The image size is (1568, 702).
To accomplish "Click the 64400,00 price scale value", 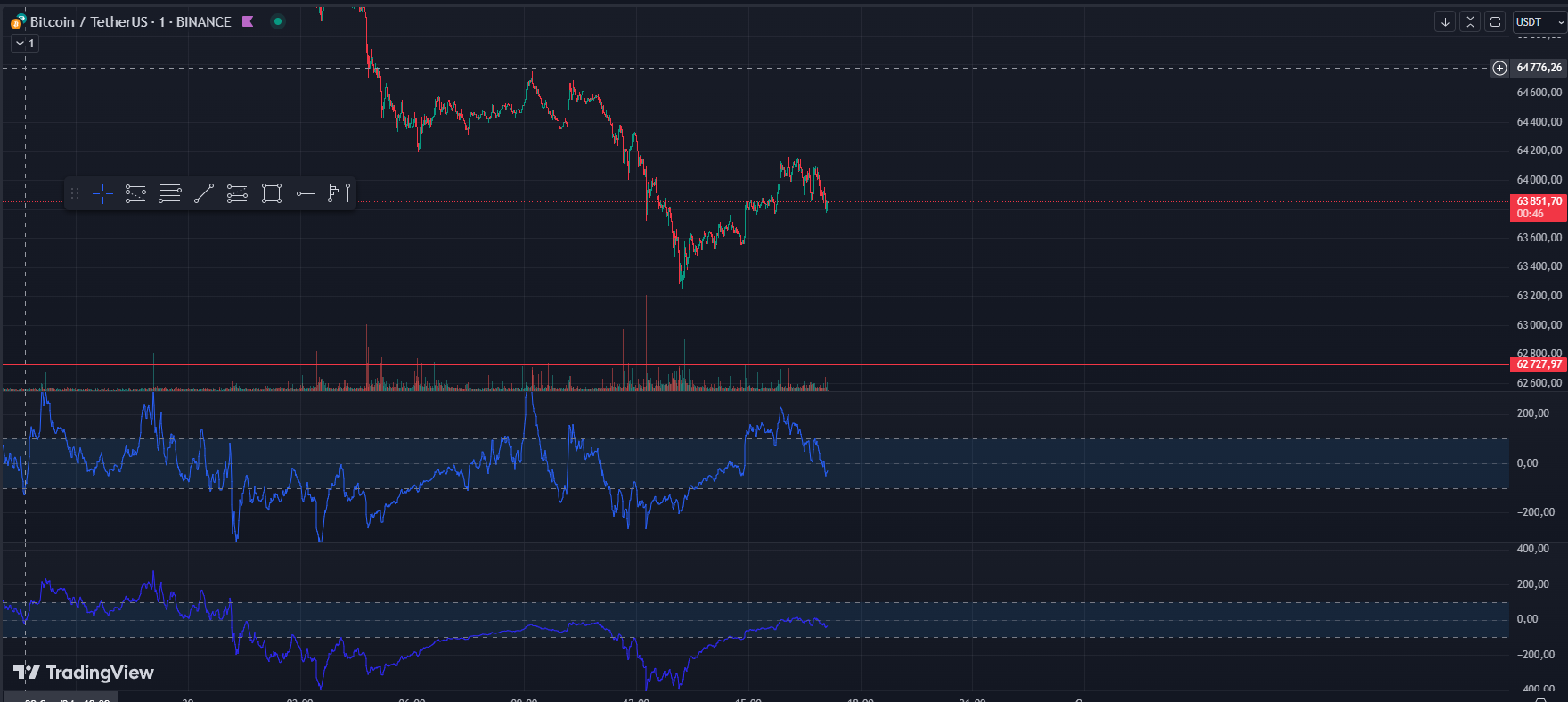I will pos(1539,122).
